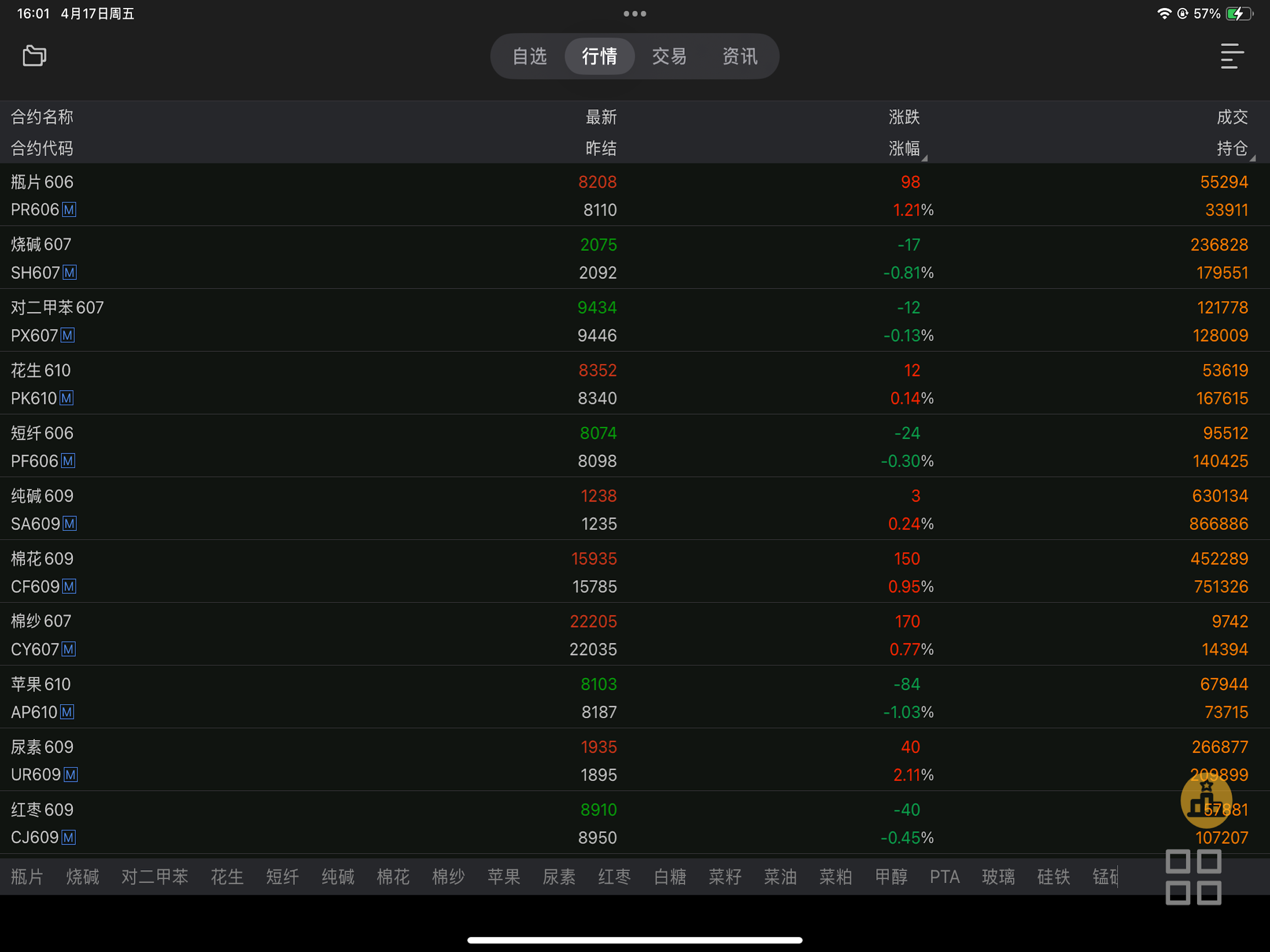
Task: Open the 棉纱 607 contract row
Action: pos(635,635)
